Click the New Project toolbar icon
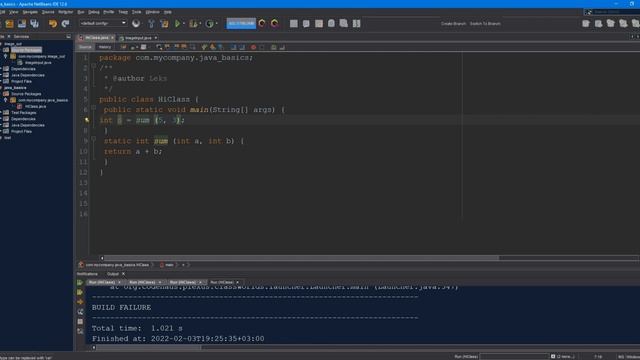Image resolution: width=640 pixels, height=360 pixels. 9,24
